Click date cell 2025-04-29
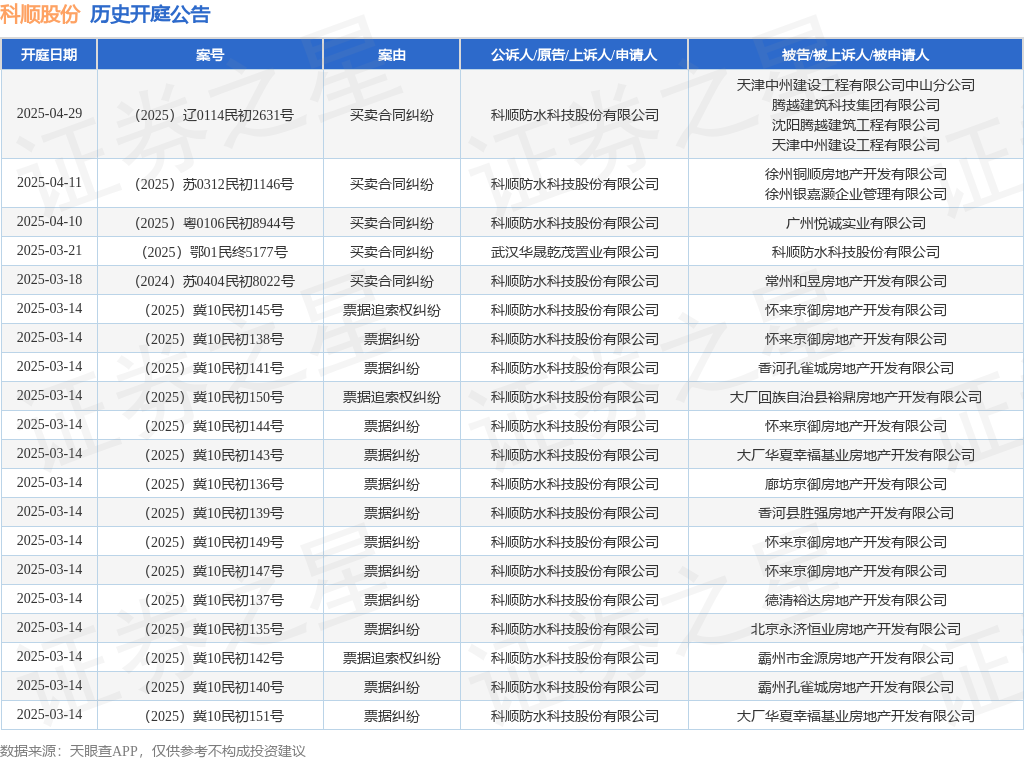Viewport: 1024px width, 760px height. coord(50,114)
